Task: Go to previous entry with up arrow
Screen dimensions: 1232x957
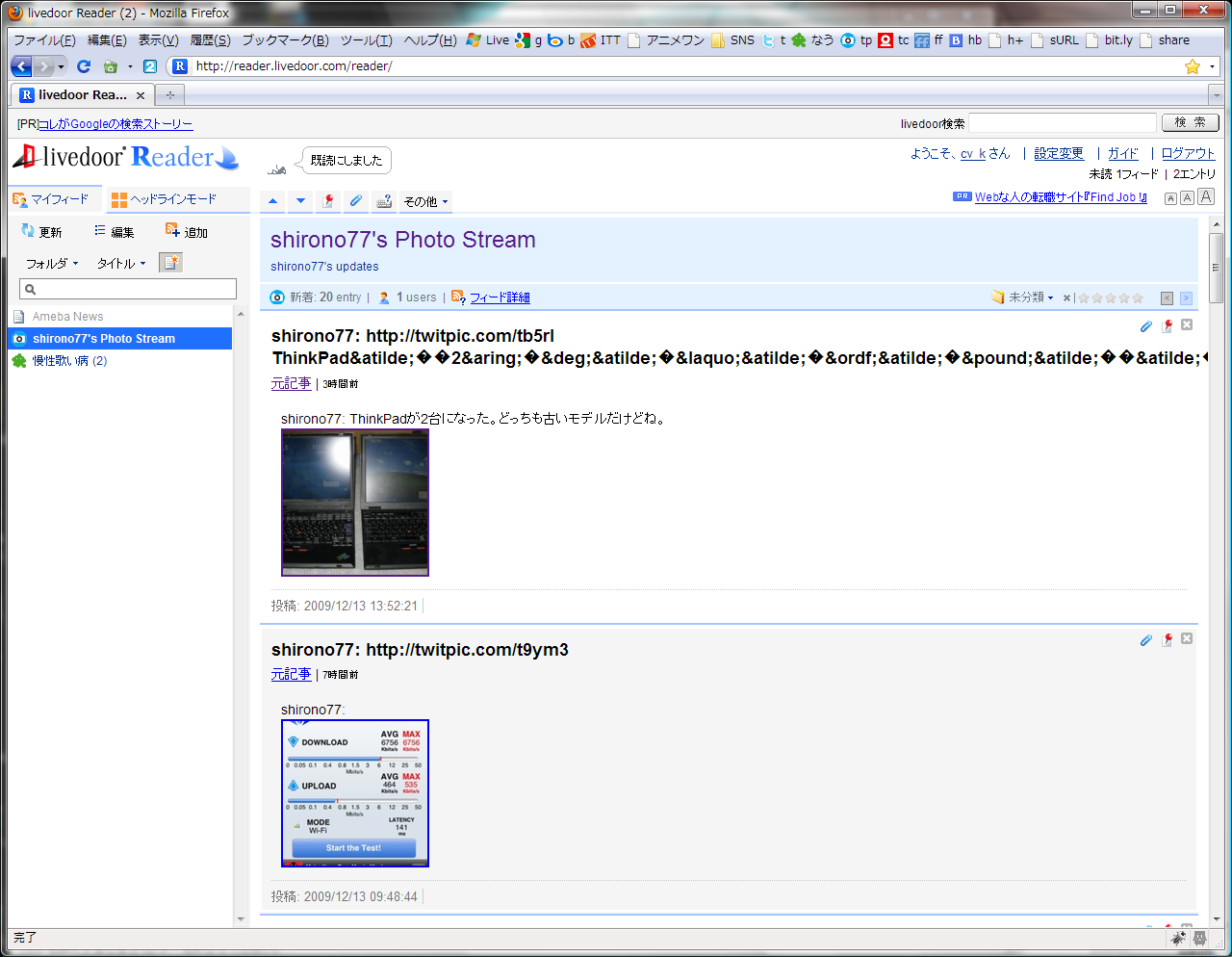Action: pos(272,201)
